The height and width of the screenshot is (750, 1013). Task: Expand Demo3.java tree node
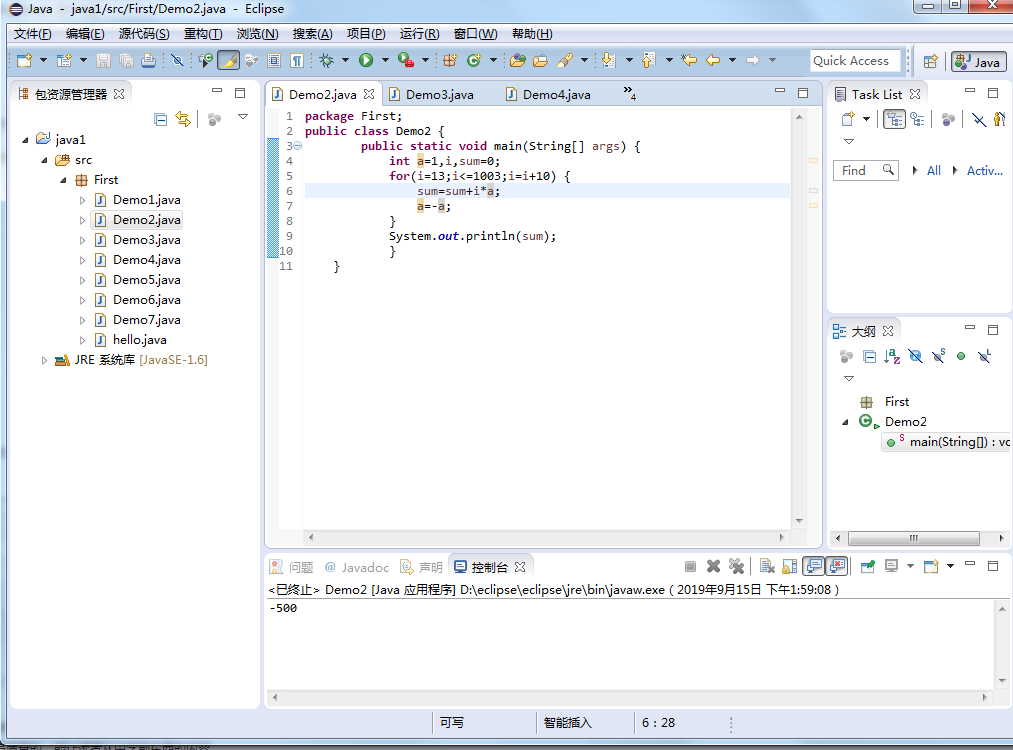(x=82, y=240)
